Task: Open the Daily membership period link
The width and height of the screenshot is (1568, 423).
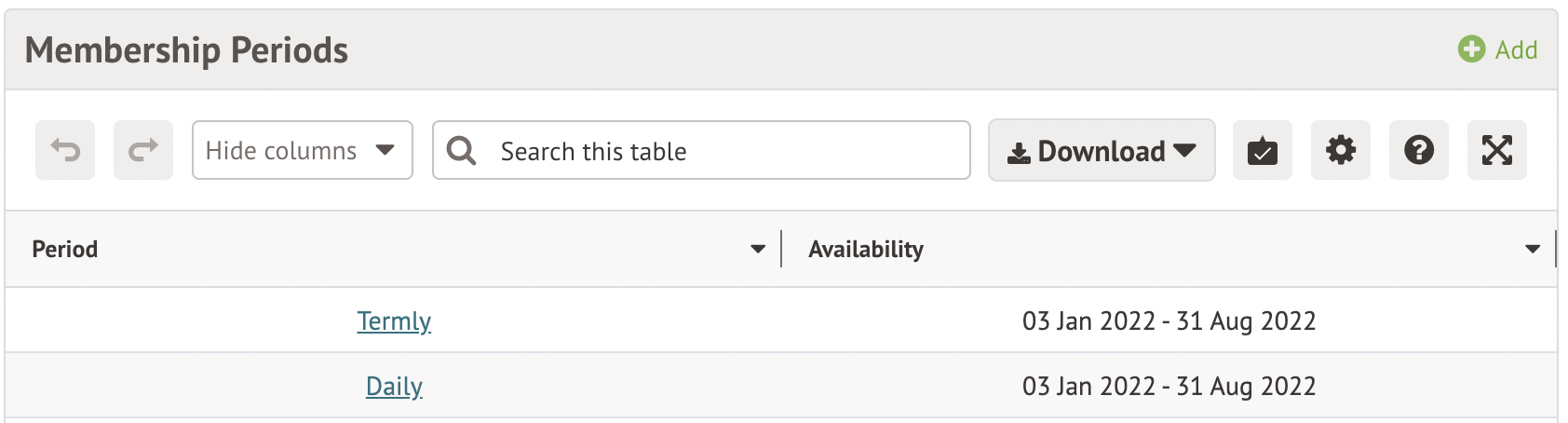Action: [x=394, y=386]
